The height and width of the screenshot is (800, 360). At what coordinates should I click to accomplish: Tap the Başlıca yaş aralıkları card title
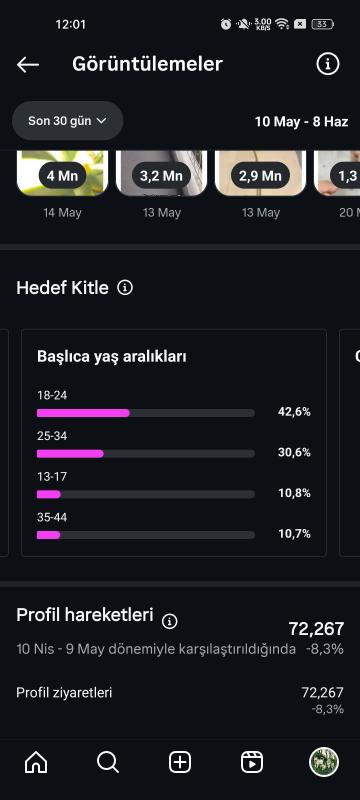tap(112, 357)
